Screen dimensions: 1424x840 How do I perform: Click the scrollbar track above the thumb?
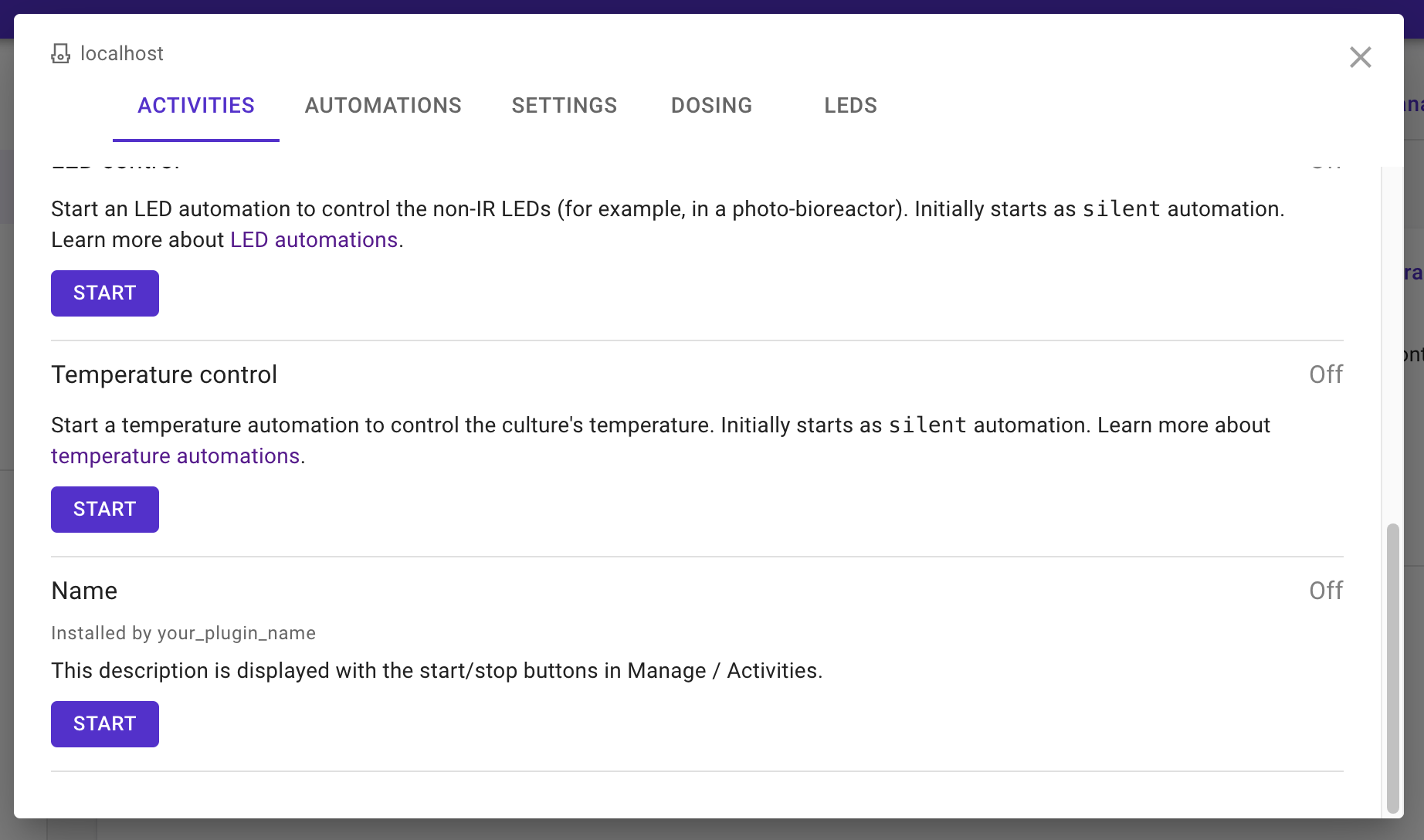[1392, 344]
